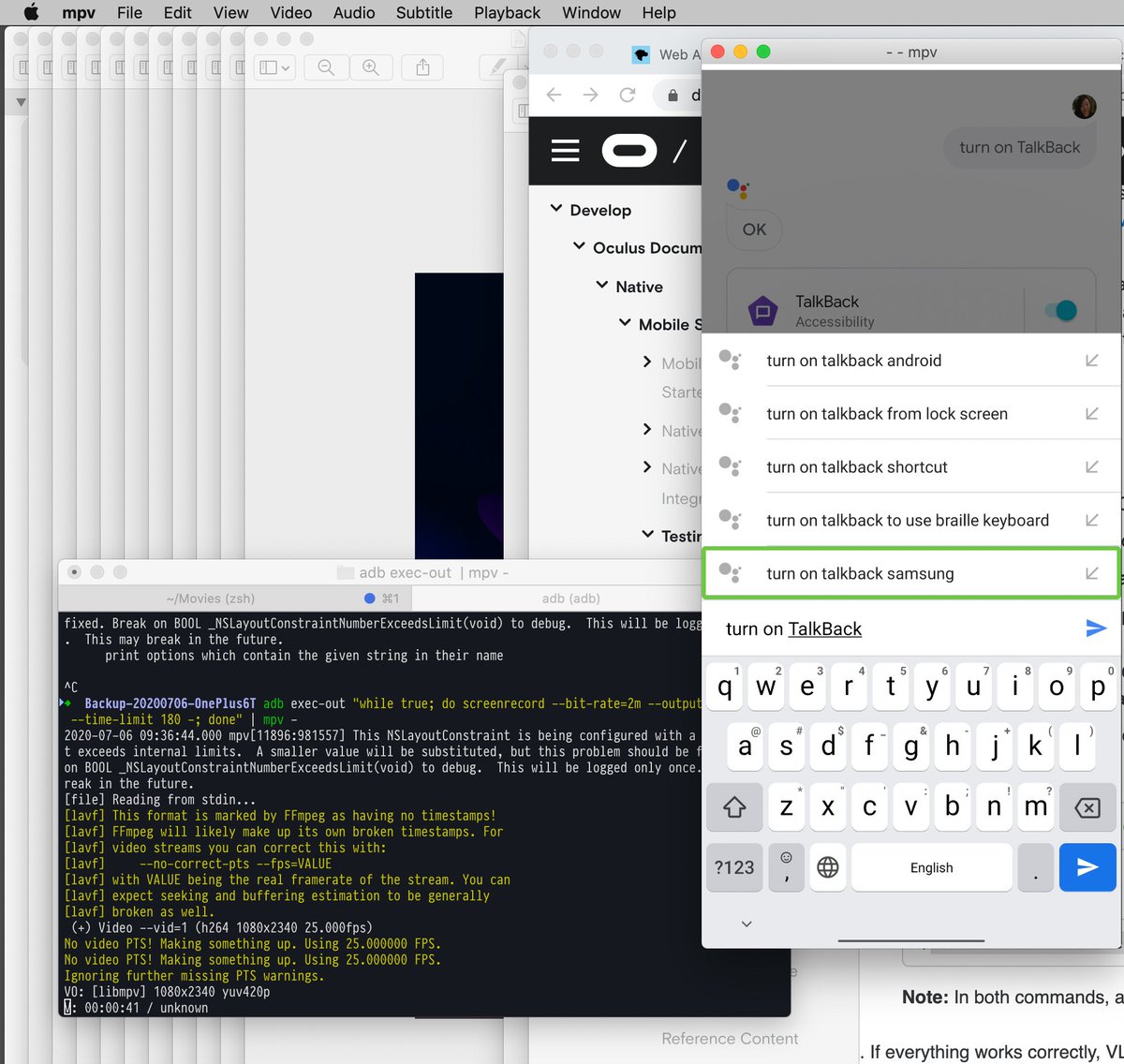Viewport: 1124px width, 1064px height.
Task: Collapse the Mobile S section chevron
Action: coord(625,323)
